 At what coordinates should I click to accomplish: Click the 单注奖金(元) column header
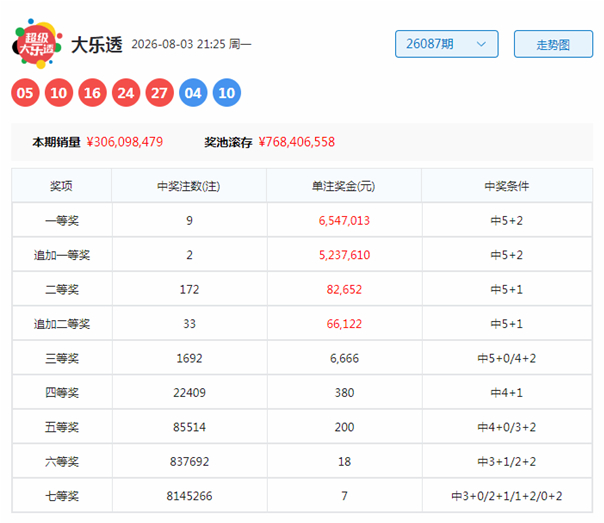(344, 186)
